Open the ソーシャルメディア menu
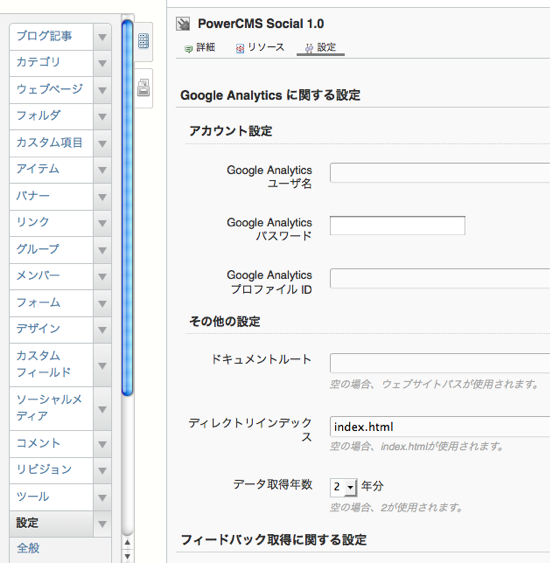The image size is (550, 563). (52, 409)
